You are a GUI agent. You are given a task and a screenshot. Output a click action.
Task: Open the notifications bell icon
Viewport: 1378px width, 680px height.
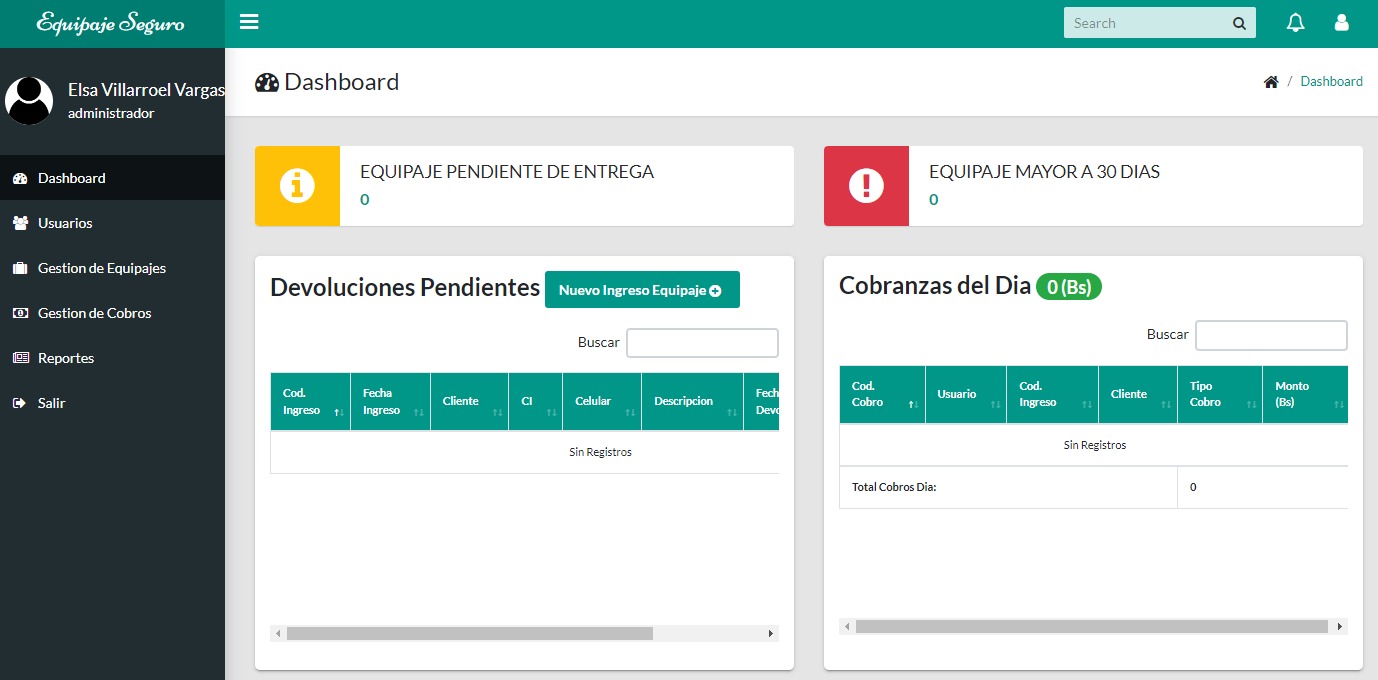[1295, 23]
